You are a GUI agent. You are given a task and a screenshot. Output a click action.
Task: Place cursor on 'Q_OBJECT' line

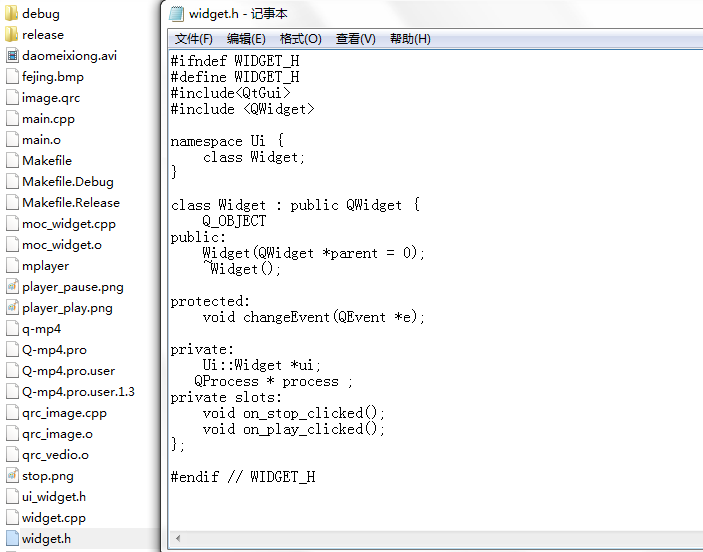[x=234, y=221]
